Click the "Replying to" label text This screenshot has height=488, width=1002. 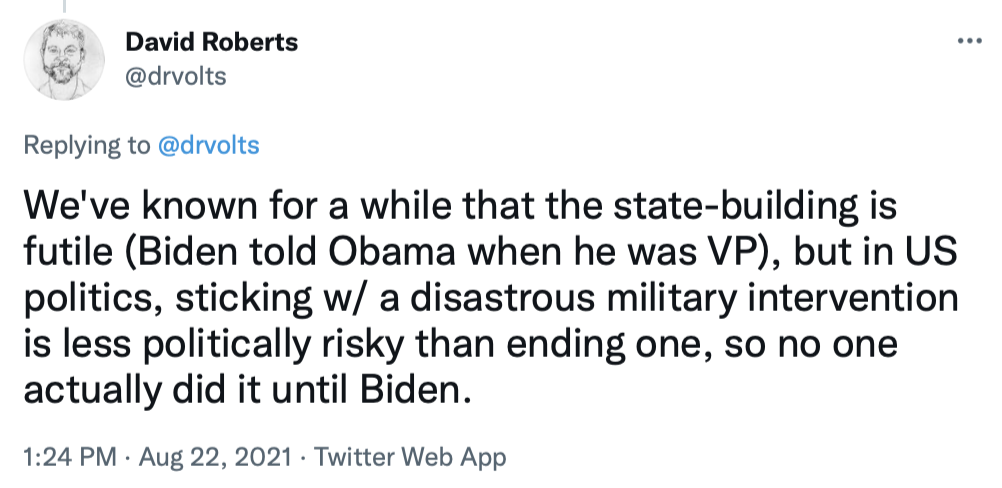click(x=86, y=145)
